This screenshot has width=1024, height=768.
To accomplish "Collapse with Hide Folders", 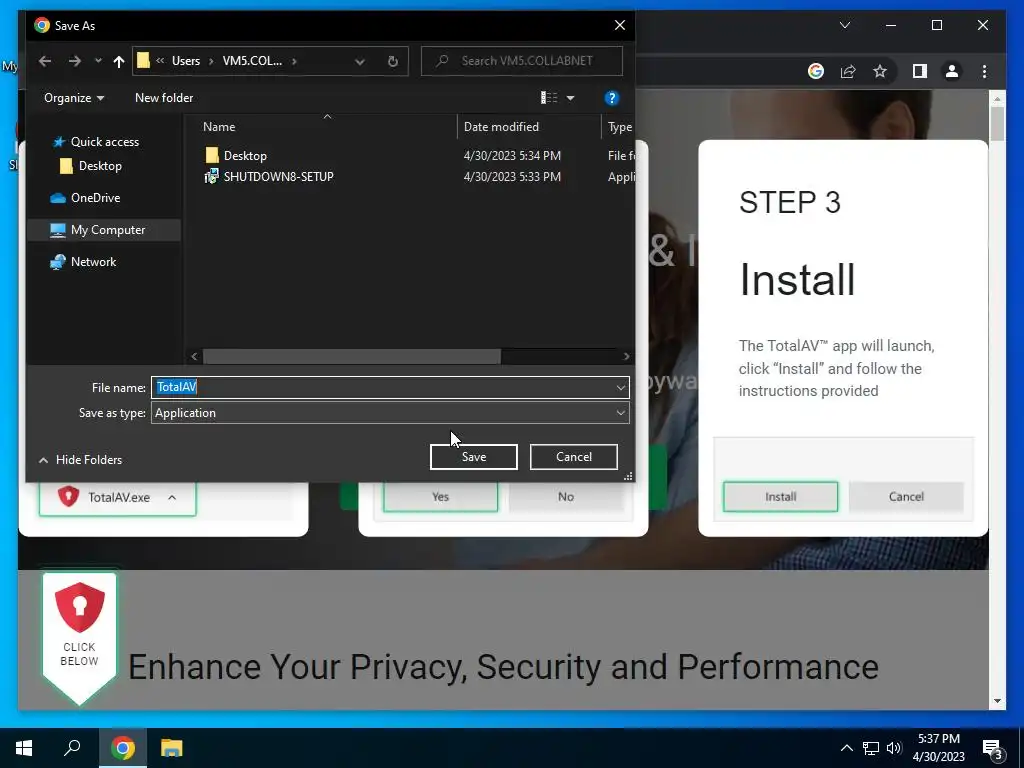I will pyautogui.click(x=80, y=460).
